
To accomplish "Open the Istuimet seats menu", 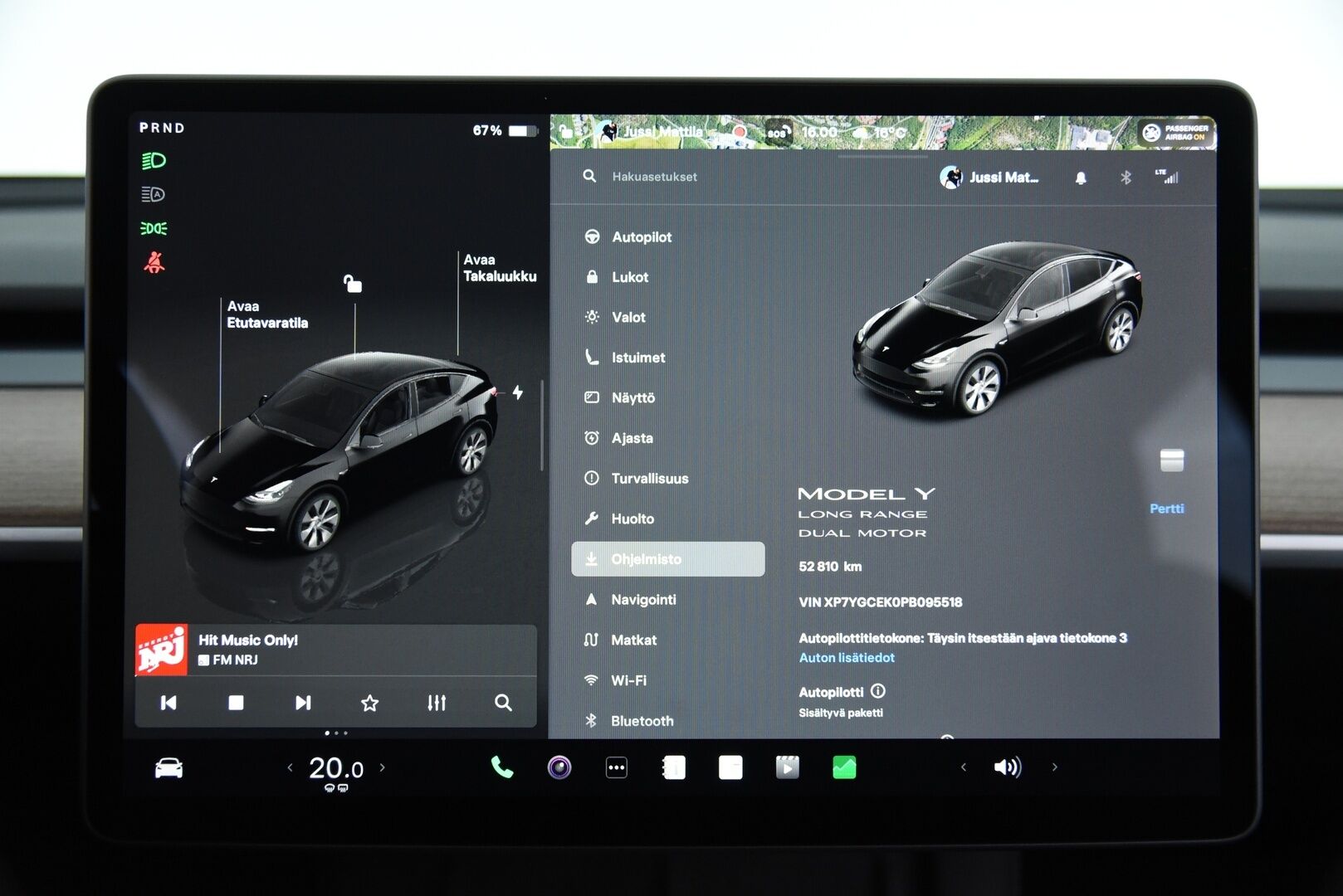I will coord(624,358).
